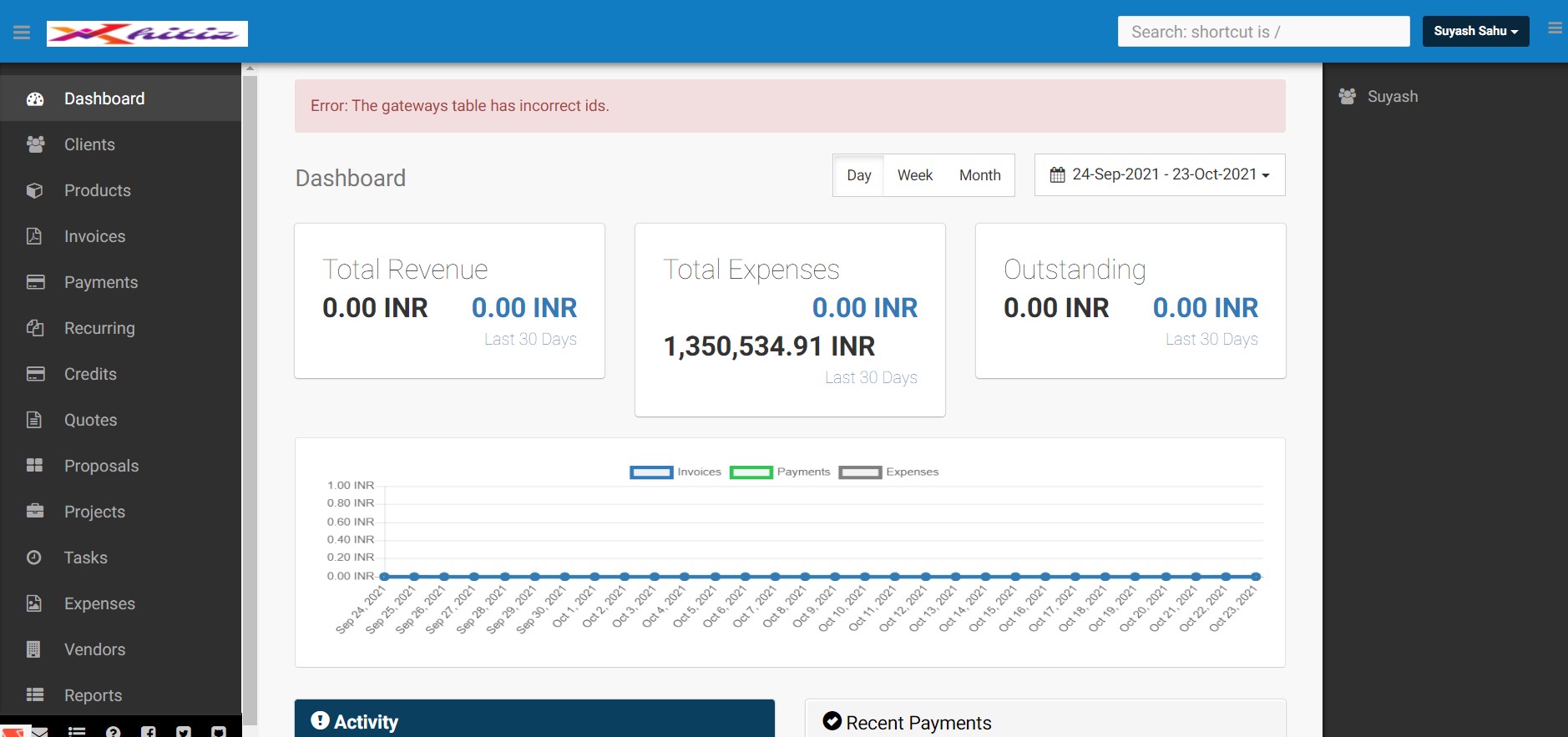Go to Reports in the sidebar
The width and height of the screenshot is (1568, 737).
tap(93, 695)
